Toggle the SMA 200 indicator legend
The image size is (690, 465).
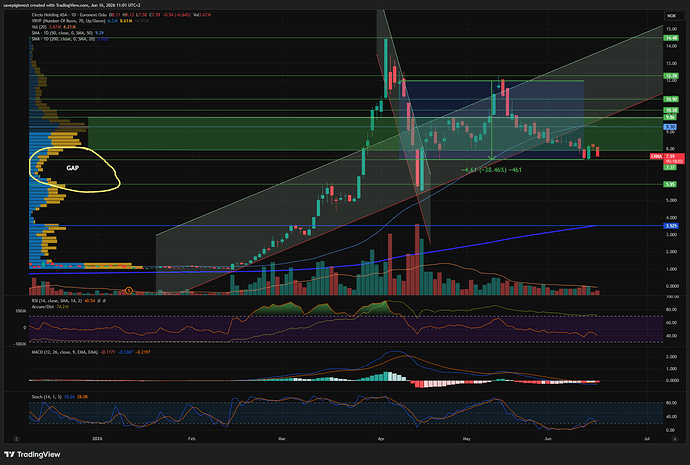click(63, 39)
